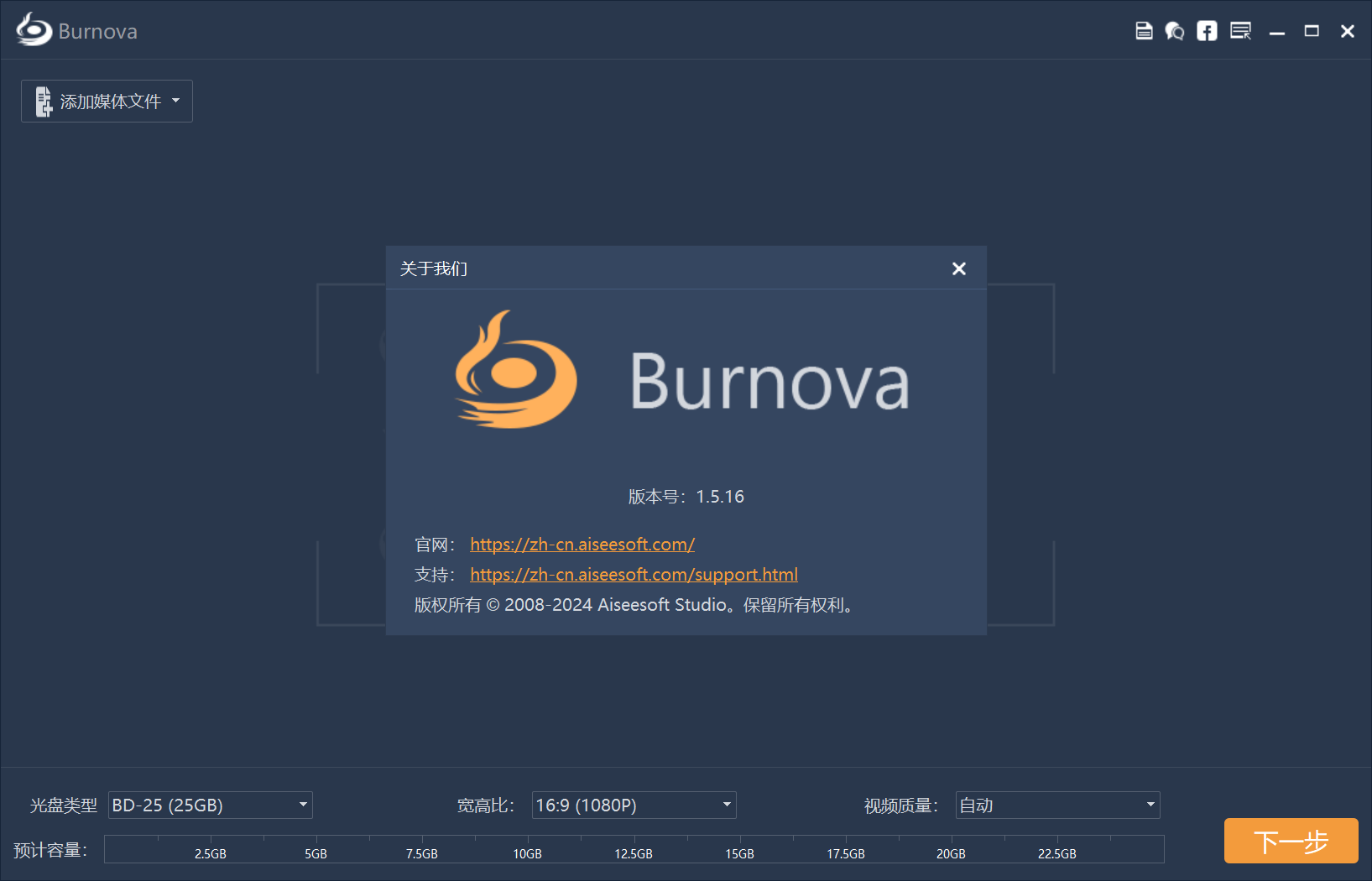Open the support.html support link
The width and height of the screenshot is (1372, 881).
tap(634, 575)
